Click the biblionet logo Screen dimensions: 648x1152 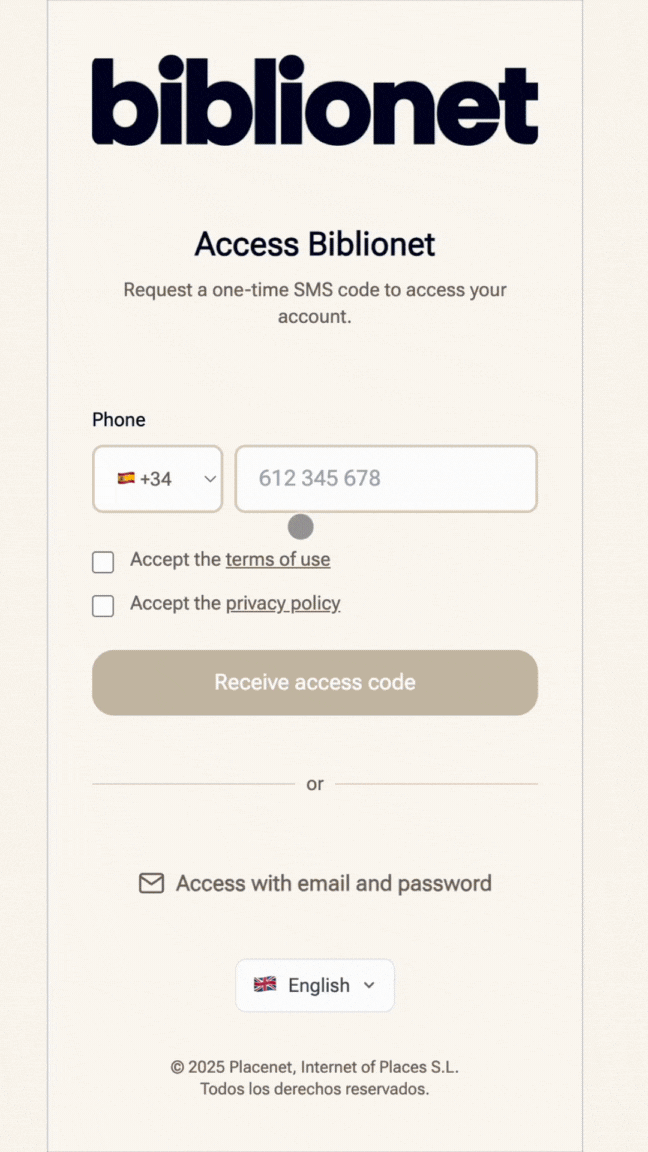[x=314, y=99]
